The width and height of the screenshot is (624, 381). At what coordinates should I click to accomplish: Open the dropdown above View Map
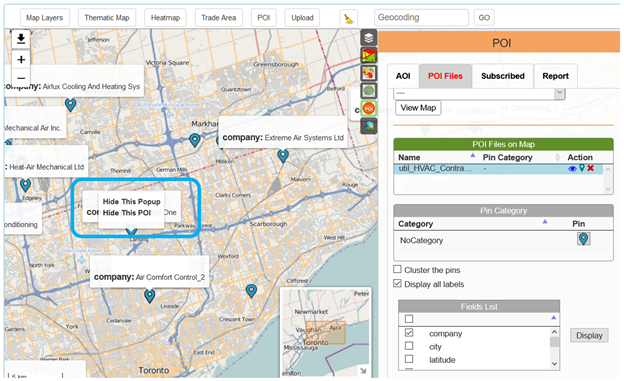(x=479, y=93)
